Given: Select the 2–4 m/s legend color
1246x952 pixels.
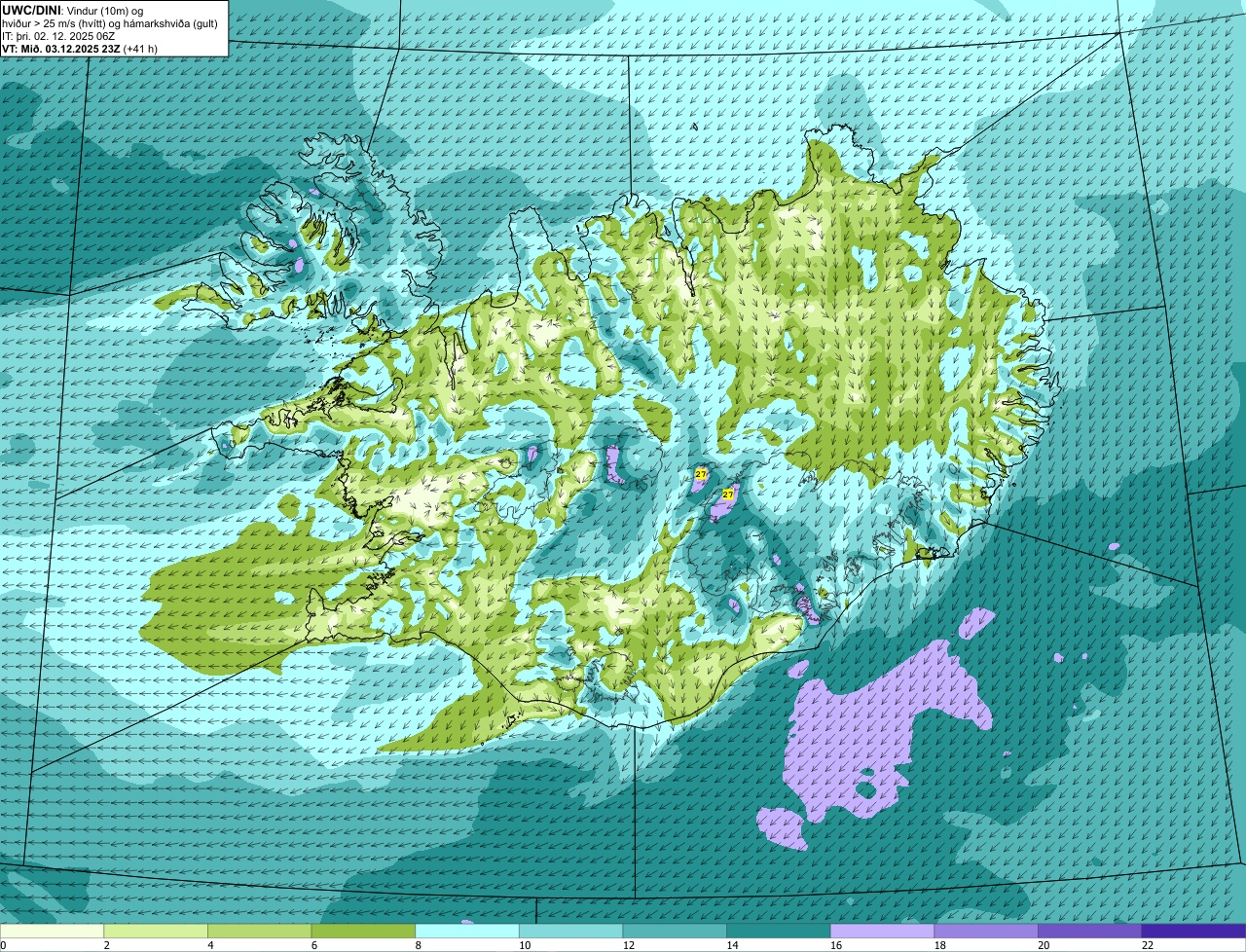Looking at the screenshot, I should coord(156,931).
